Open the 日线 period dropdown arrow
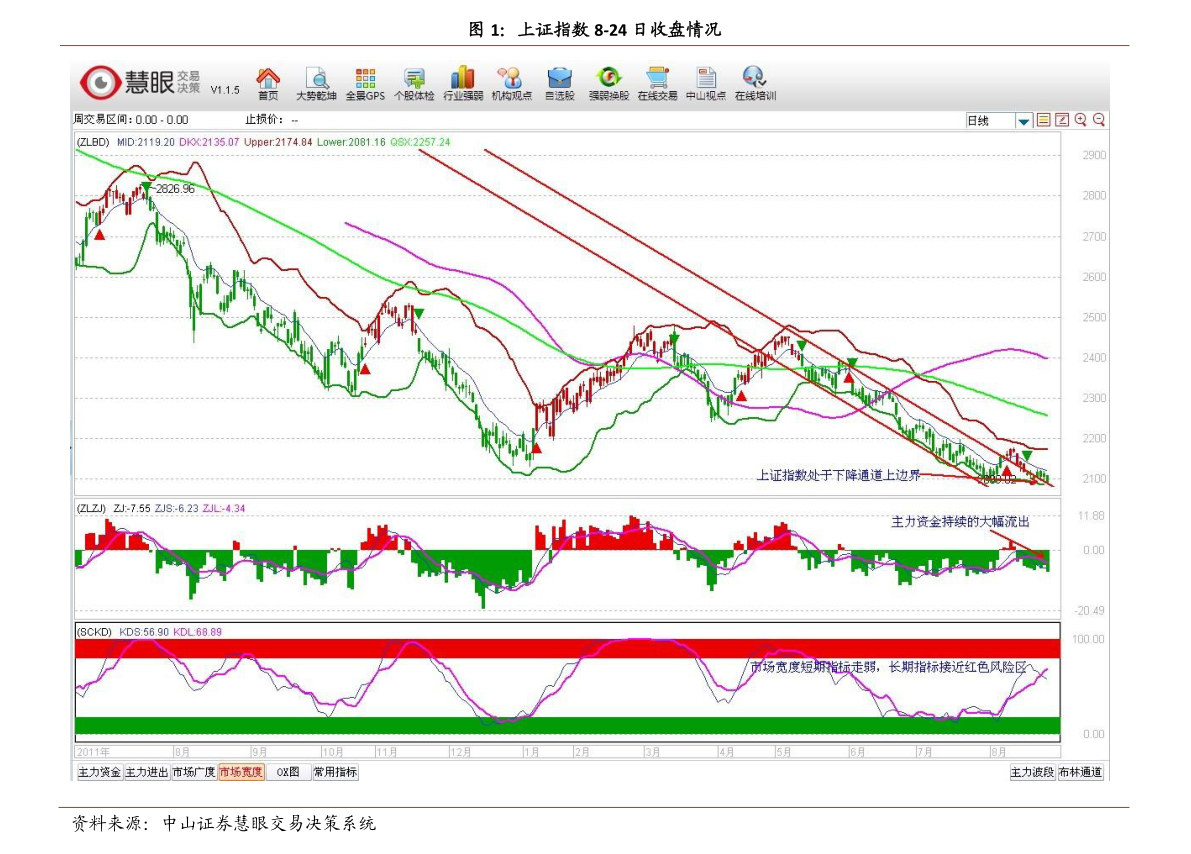1191x854 pixels. tap(1024, 121)
